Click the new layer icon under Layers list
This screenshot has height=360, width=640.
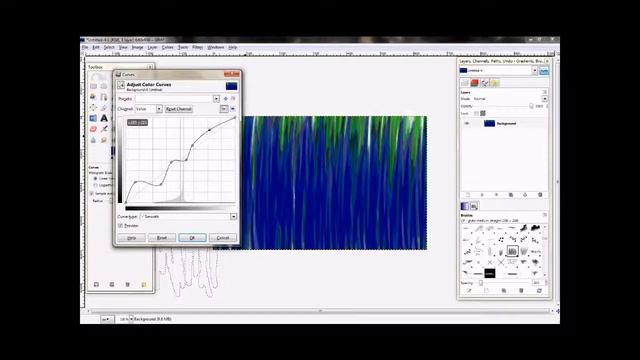[468, 195]
